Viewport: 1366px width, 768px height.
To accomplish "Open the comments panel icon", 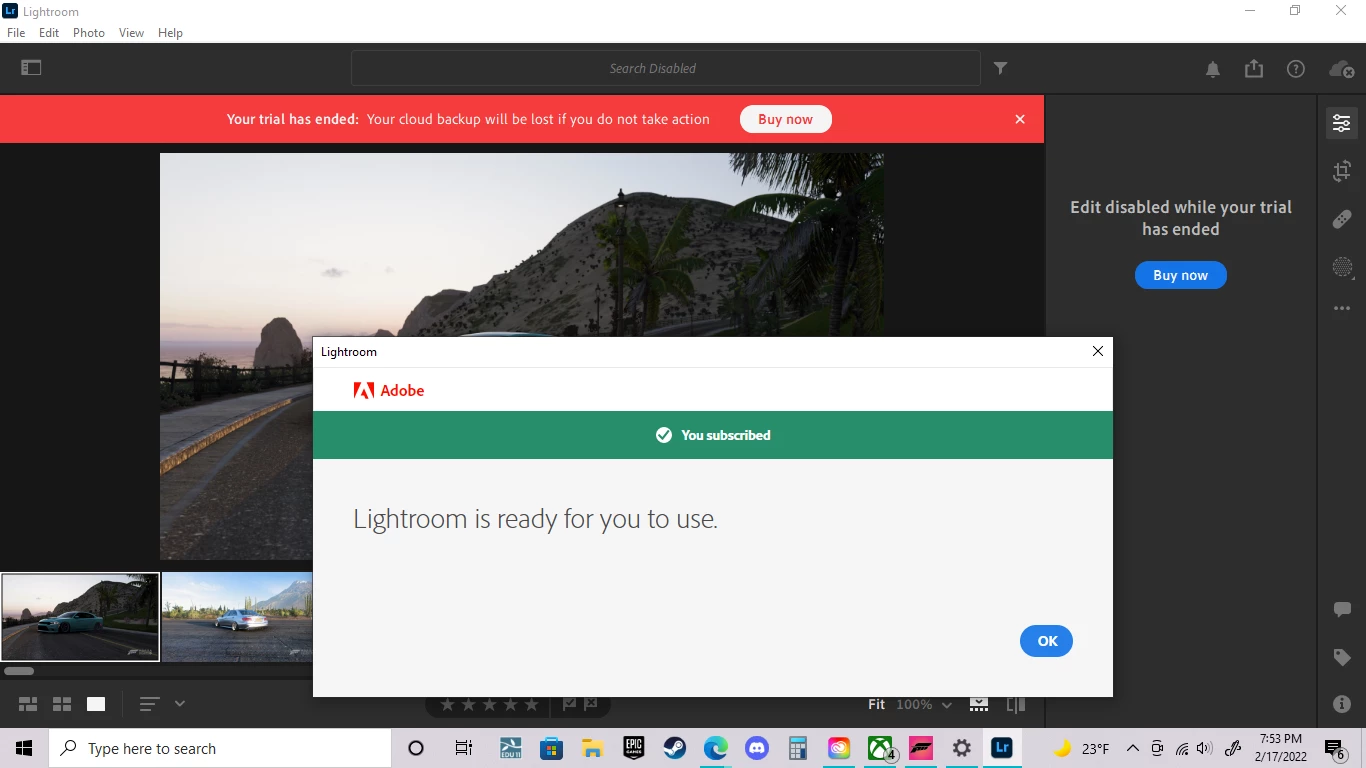I will point(1342,610).
